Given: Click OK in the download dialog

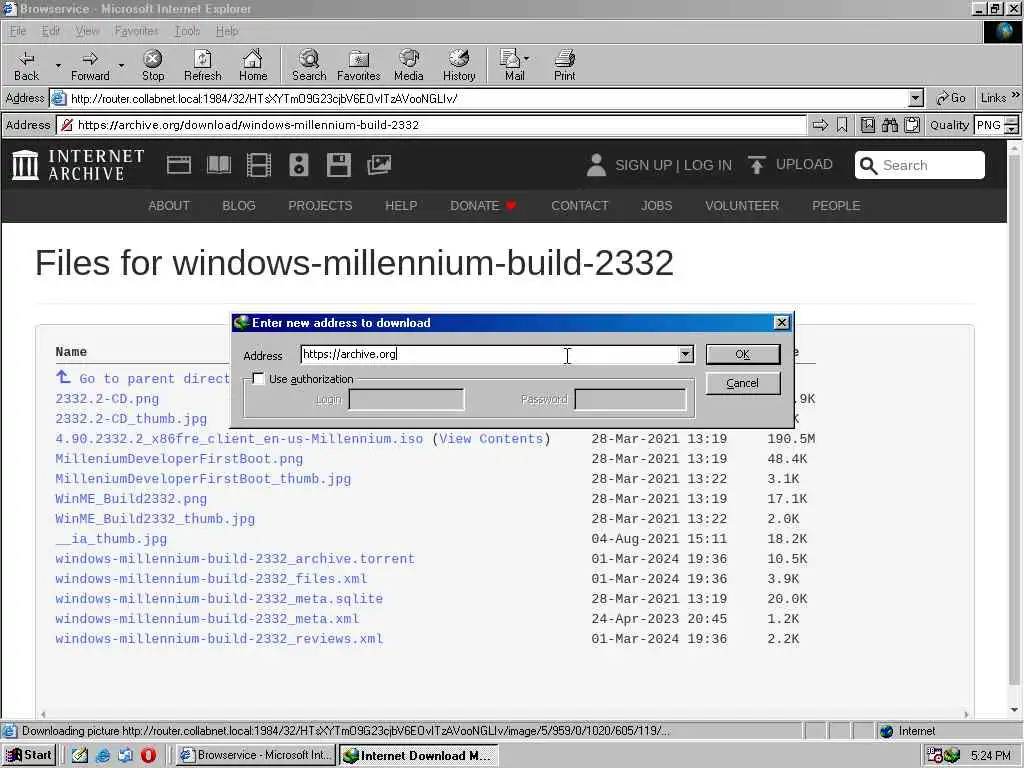Looking at the screenshot, I should click(743, 354).
